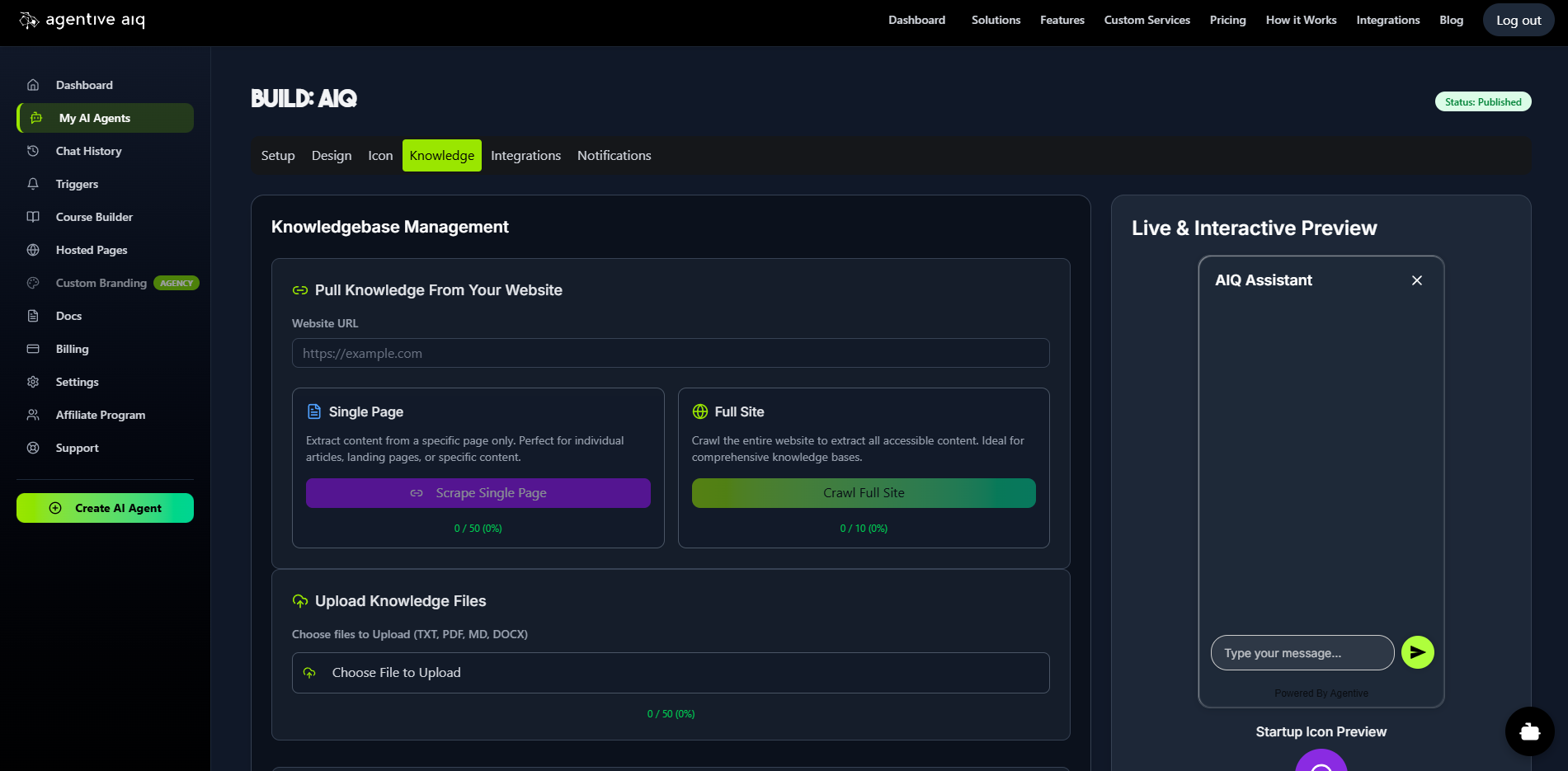
Task: Send message with green arrow button
Action: [x=1417, y=652]
